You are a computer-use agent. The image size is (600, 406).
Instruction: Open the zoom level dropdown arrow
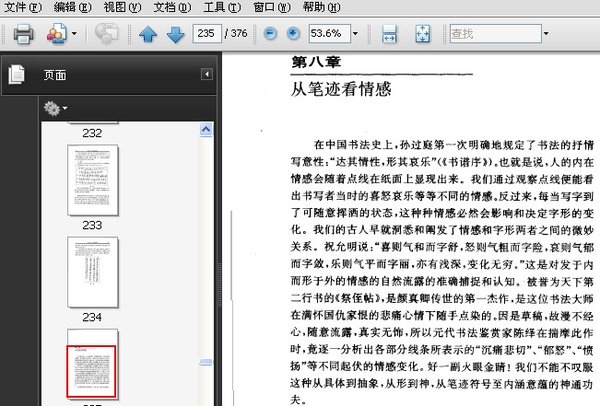coord(355,34)
